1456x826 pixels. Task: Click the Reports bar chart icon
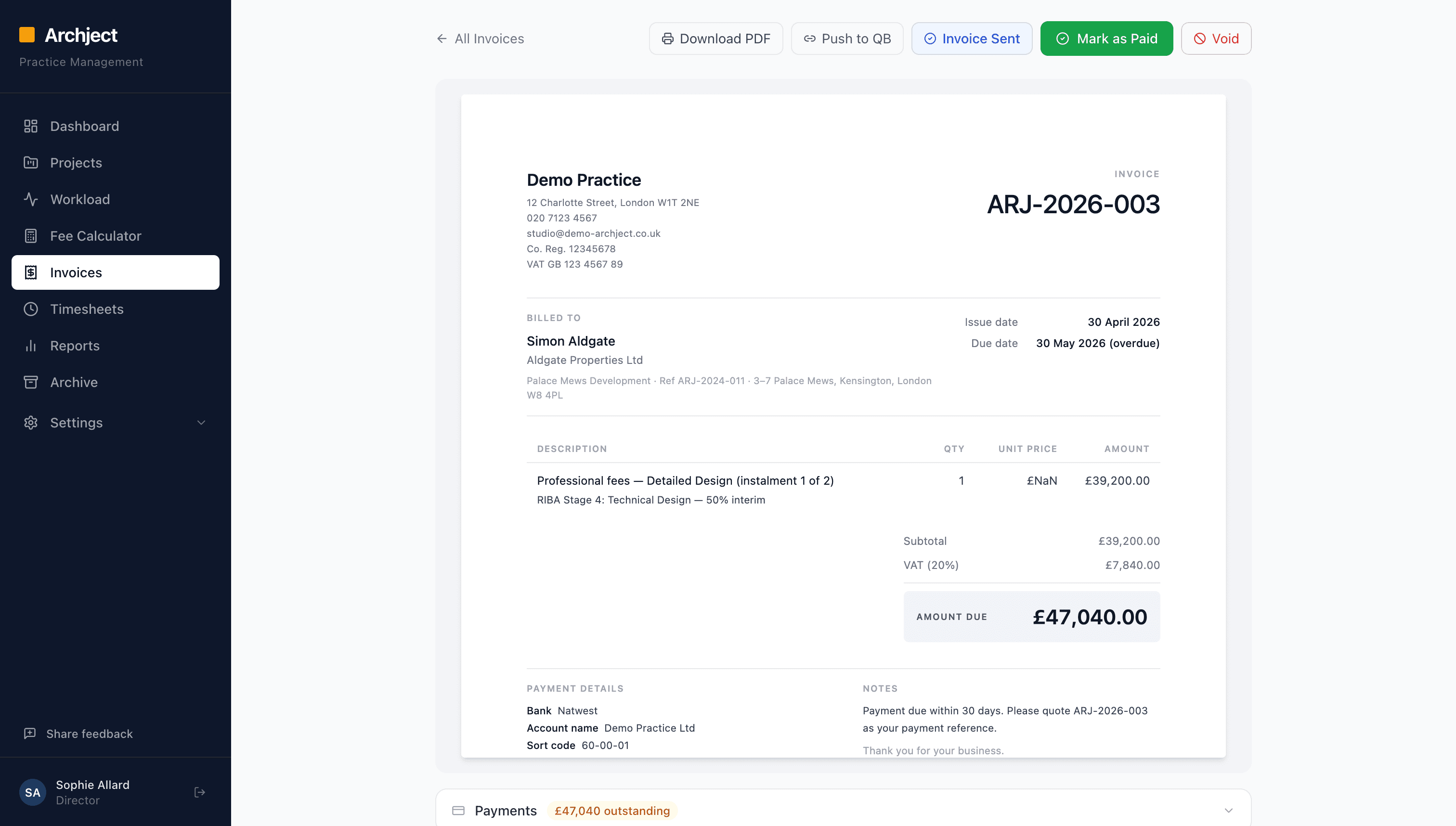click(x=31, y=346)
